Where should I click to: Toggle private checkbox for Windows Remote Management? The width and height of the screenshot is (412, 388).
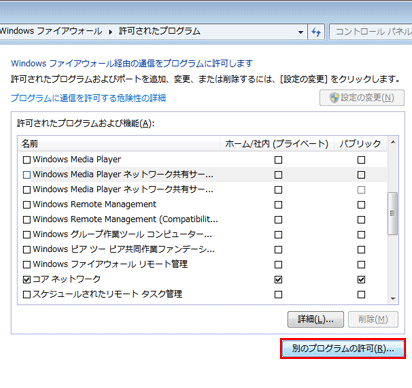[x=278, y=205]
